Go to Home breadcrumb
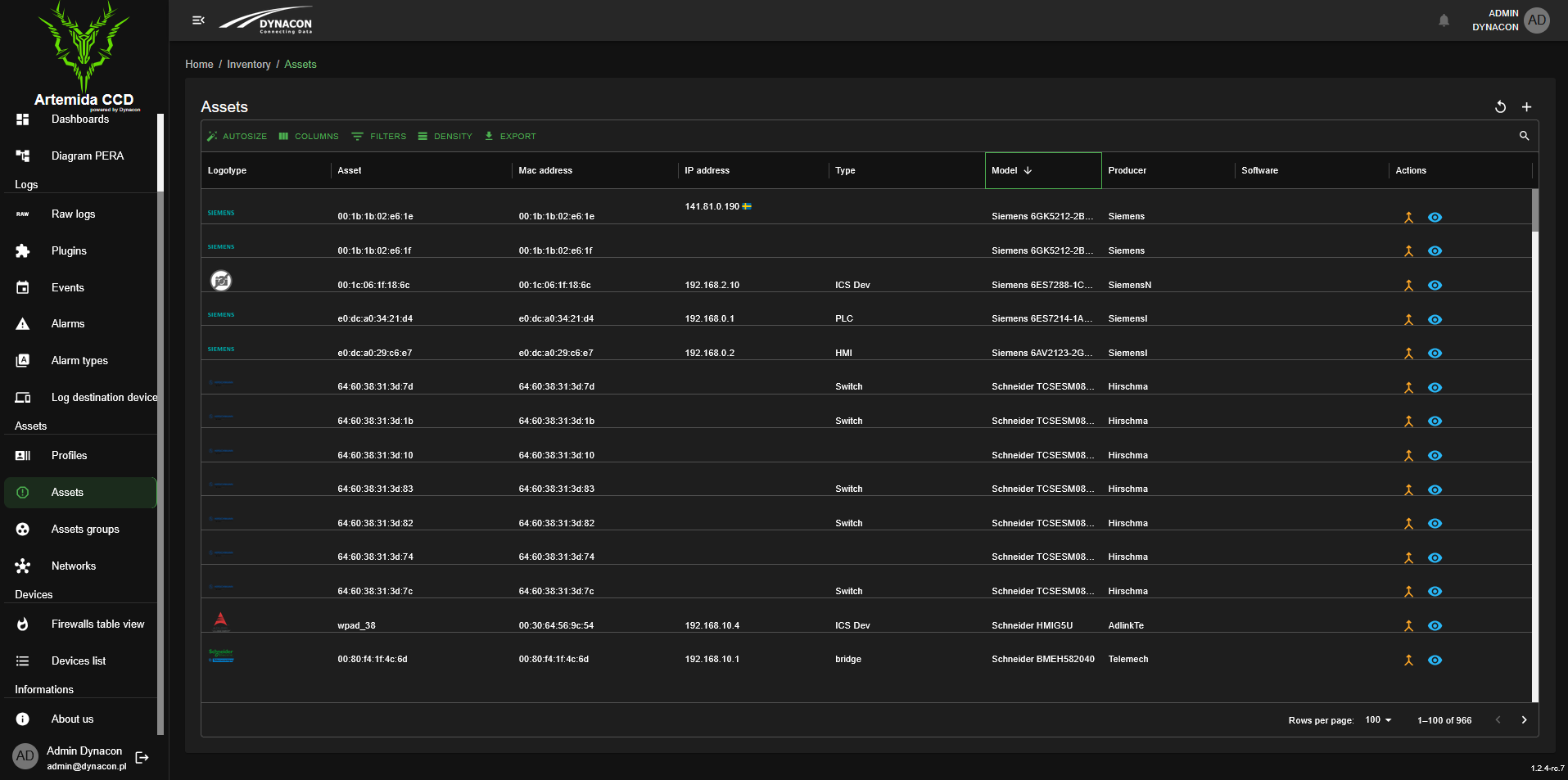 click(x=199, y=64)
